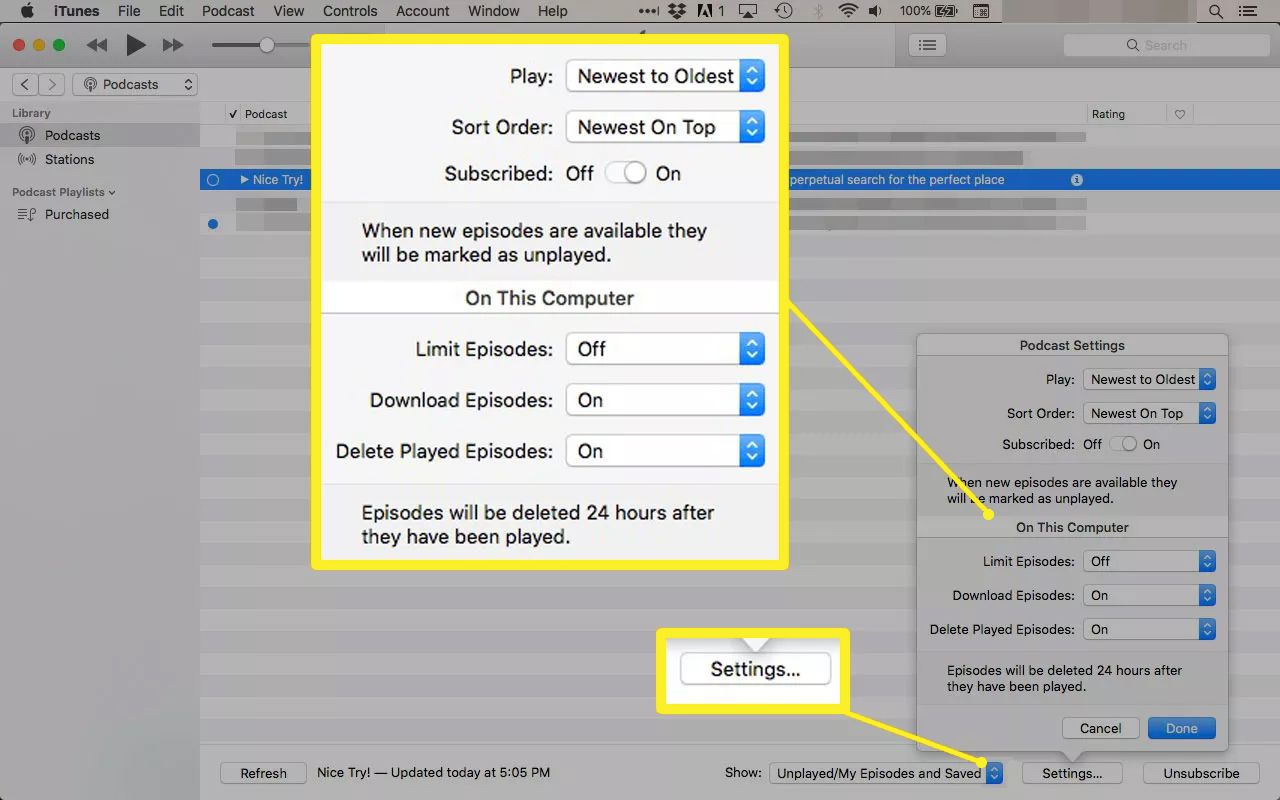
Task: Click "Nice Try! — Updated today at 5:05 PM"
Action: (x=433, y=772)
